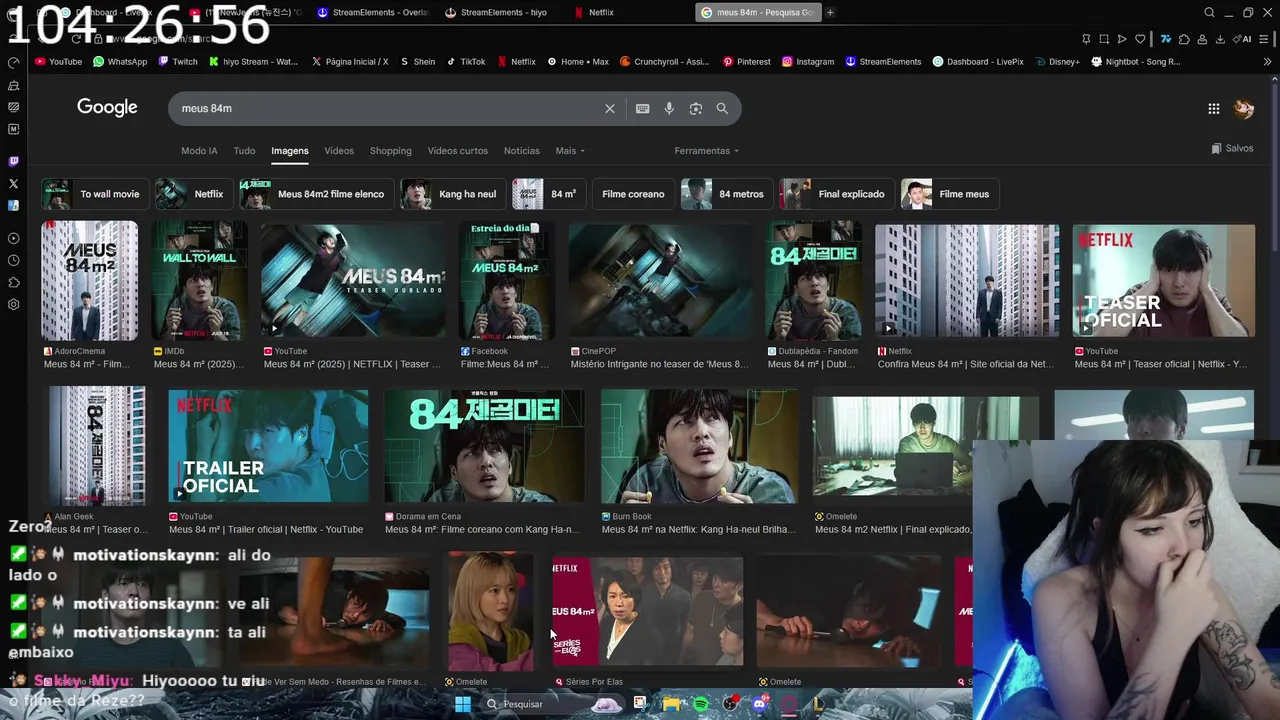Switch to Shopping results tab

pyautogui.click(x=391, y=151)
